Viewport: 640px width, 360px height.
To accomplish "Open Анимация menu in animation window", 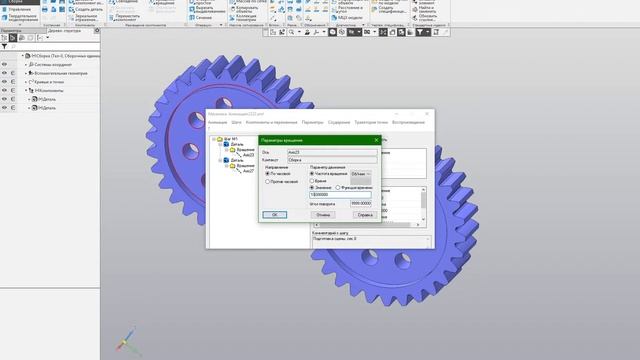I will [x=218, y=122].
